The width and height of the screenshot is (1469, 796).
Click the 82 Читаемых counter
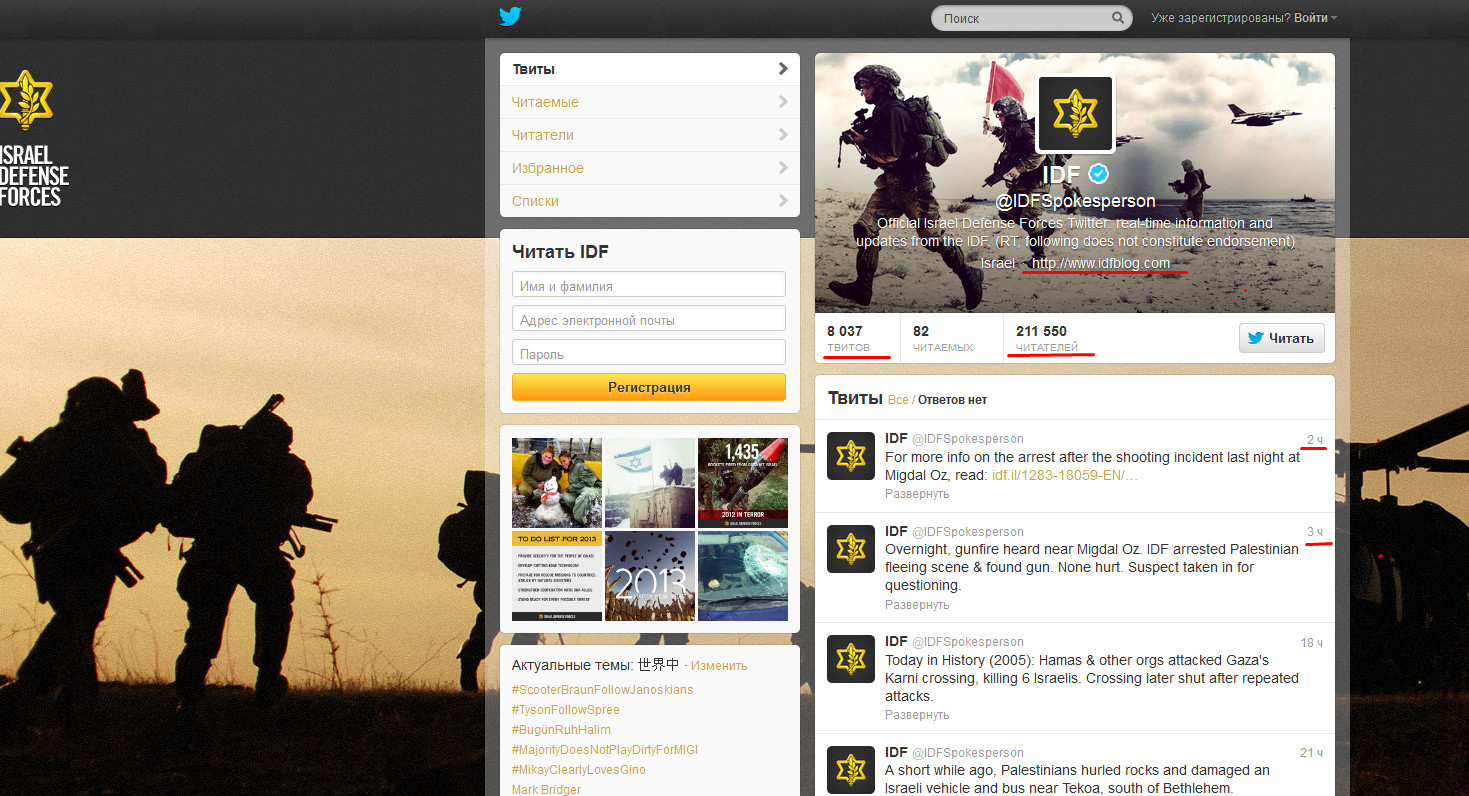943,338
